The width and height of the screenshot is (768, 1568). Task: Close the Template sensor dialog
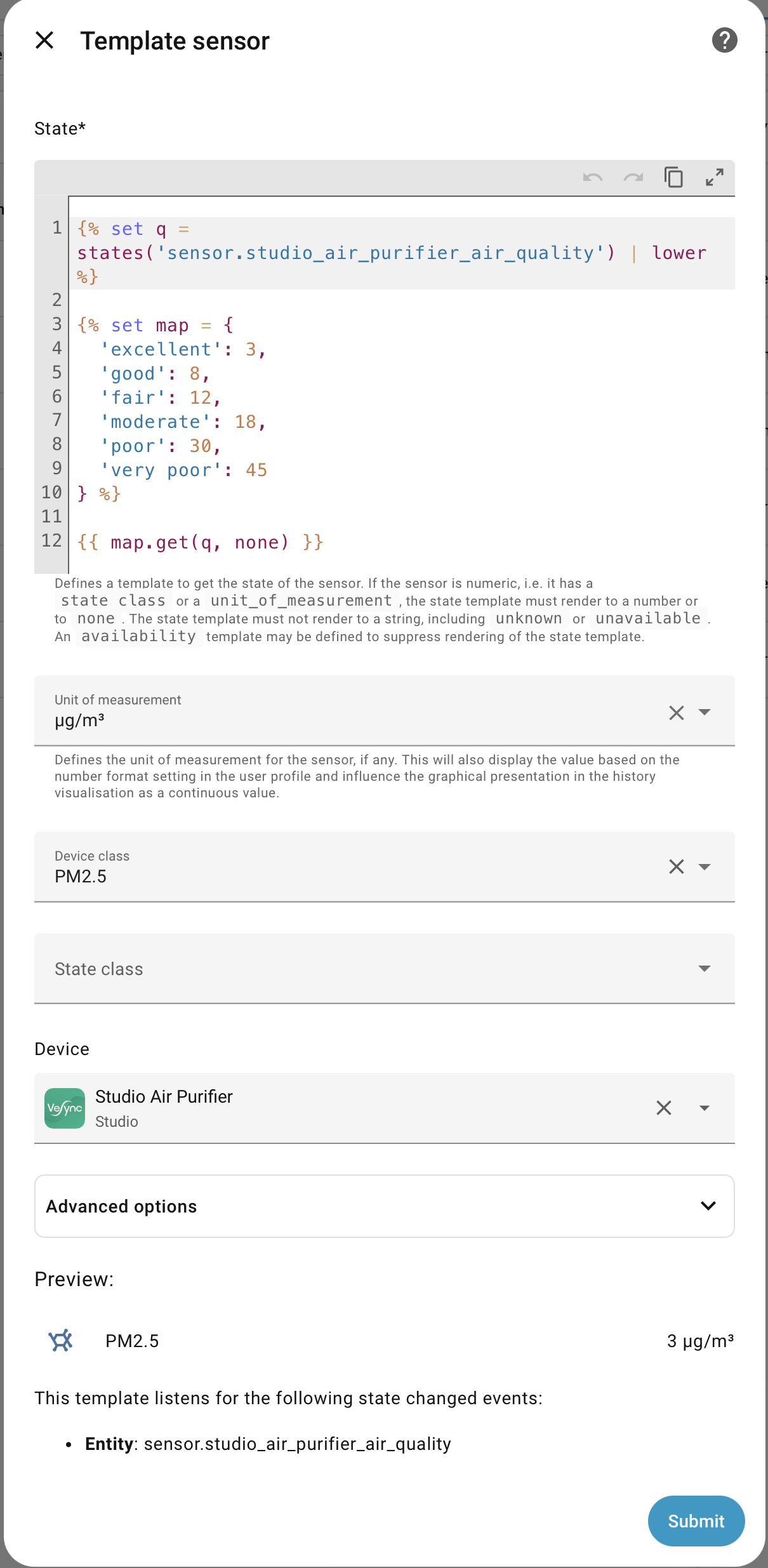click(x=44, y=41)
